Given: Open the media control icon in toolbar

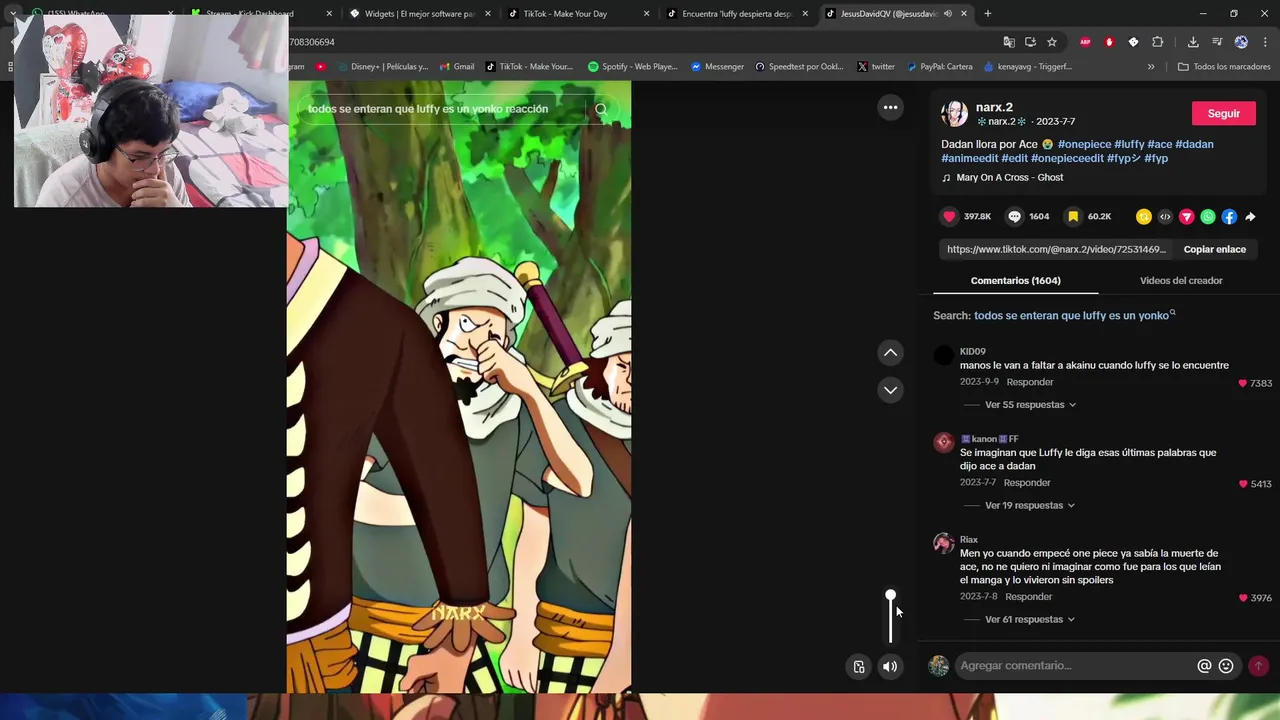Looking at the screenshot, I should [x=1217, y=42].
